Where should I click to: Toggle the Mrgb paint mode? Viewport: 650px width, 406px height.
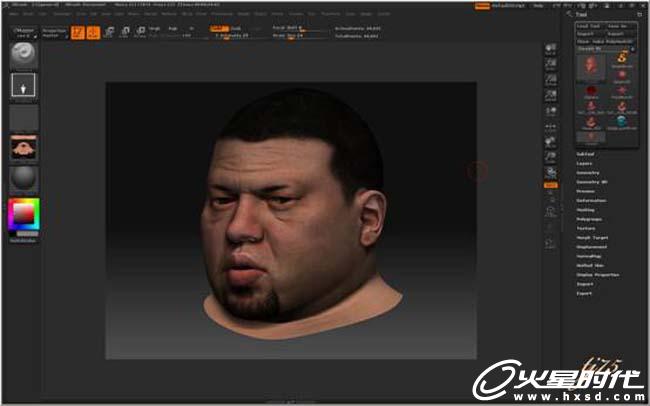tap(155, 29)
